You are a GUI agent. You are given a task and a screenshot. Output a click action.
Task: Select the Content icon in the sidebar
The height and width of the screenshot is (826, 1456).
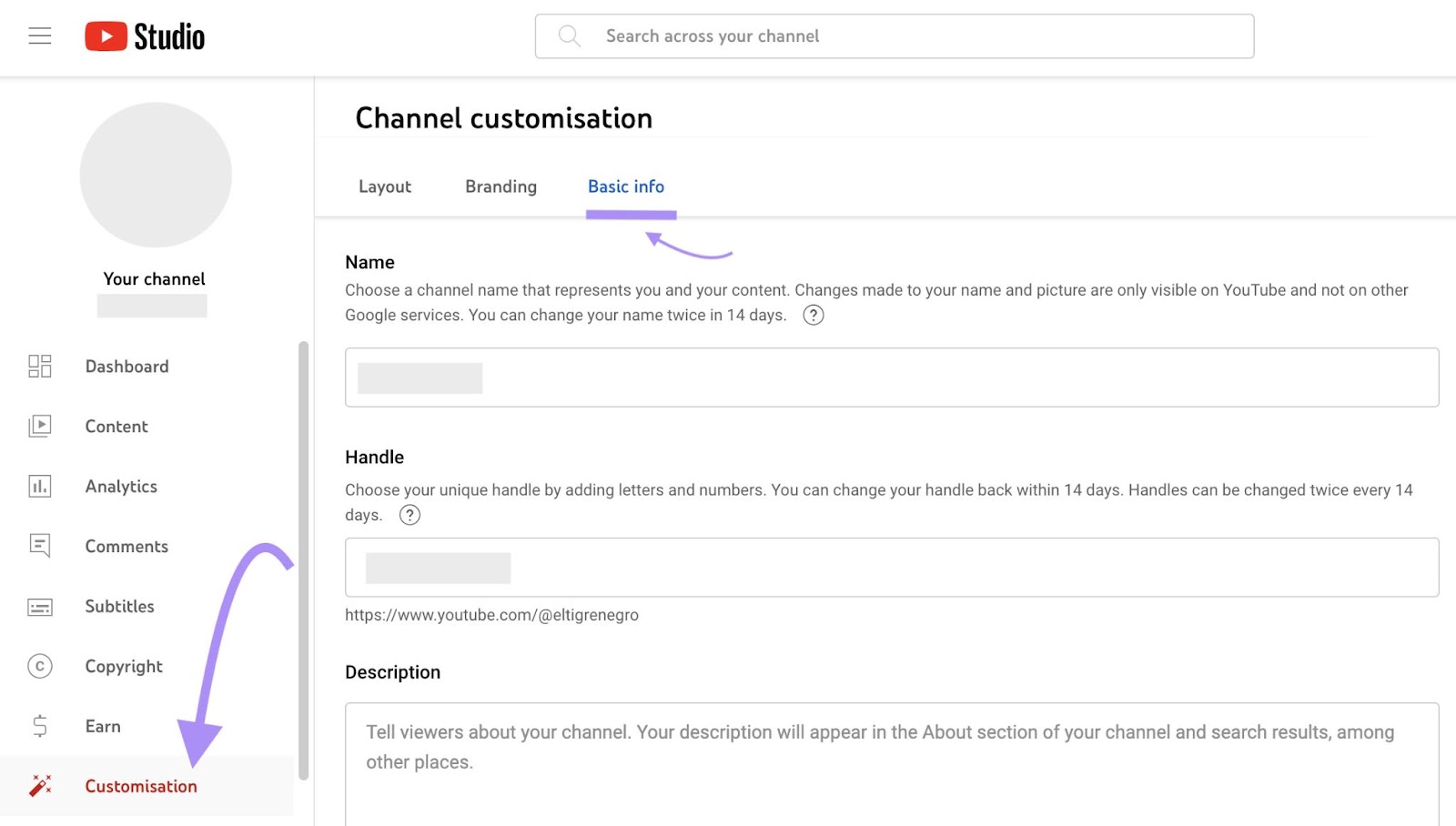tap(40, 426)
